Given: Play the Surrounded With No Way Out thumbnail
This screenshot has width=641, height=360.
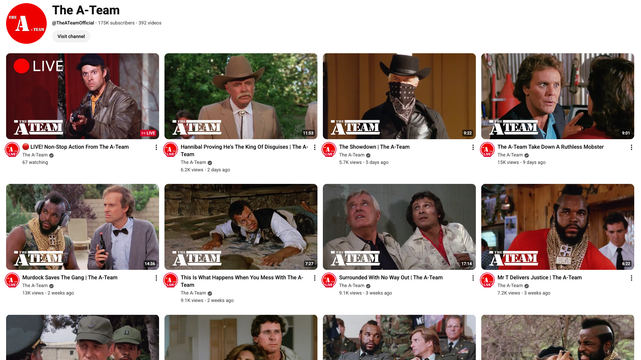Looking at the screenshot, I should pyautogui.click(x=399, y=227).
